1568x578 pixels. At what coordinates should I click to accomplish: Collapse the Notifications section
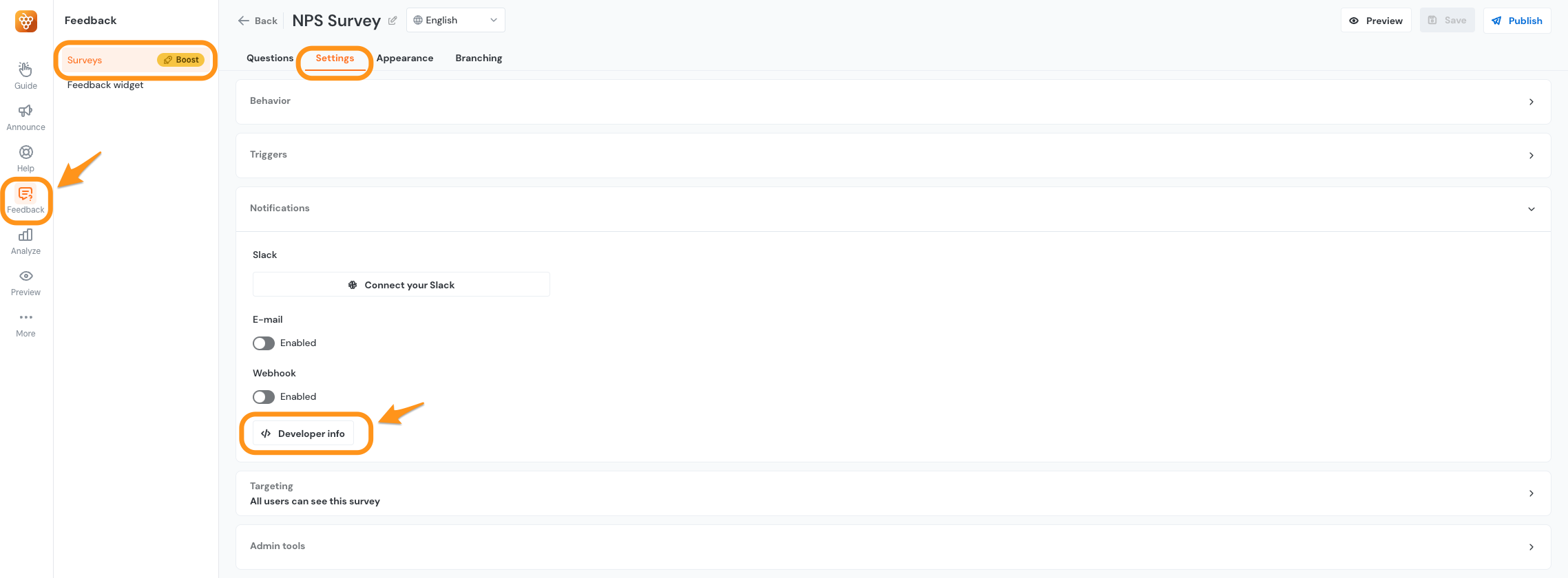click(1532, 208)
